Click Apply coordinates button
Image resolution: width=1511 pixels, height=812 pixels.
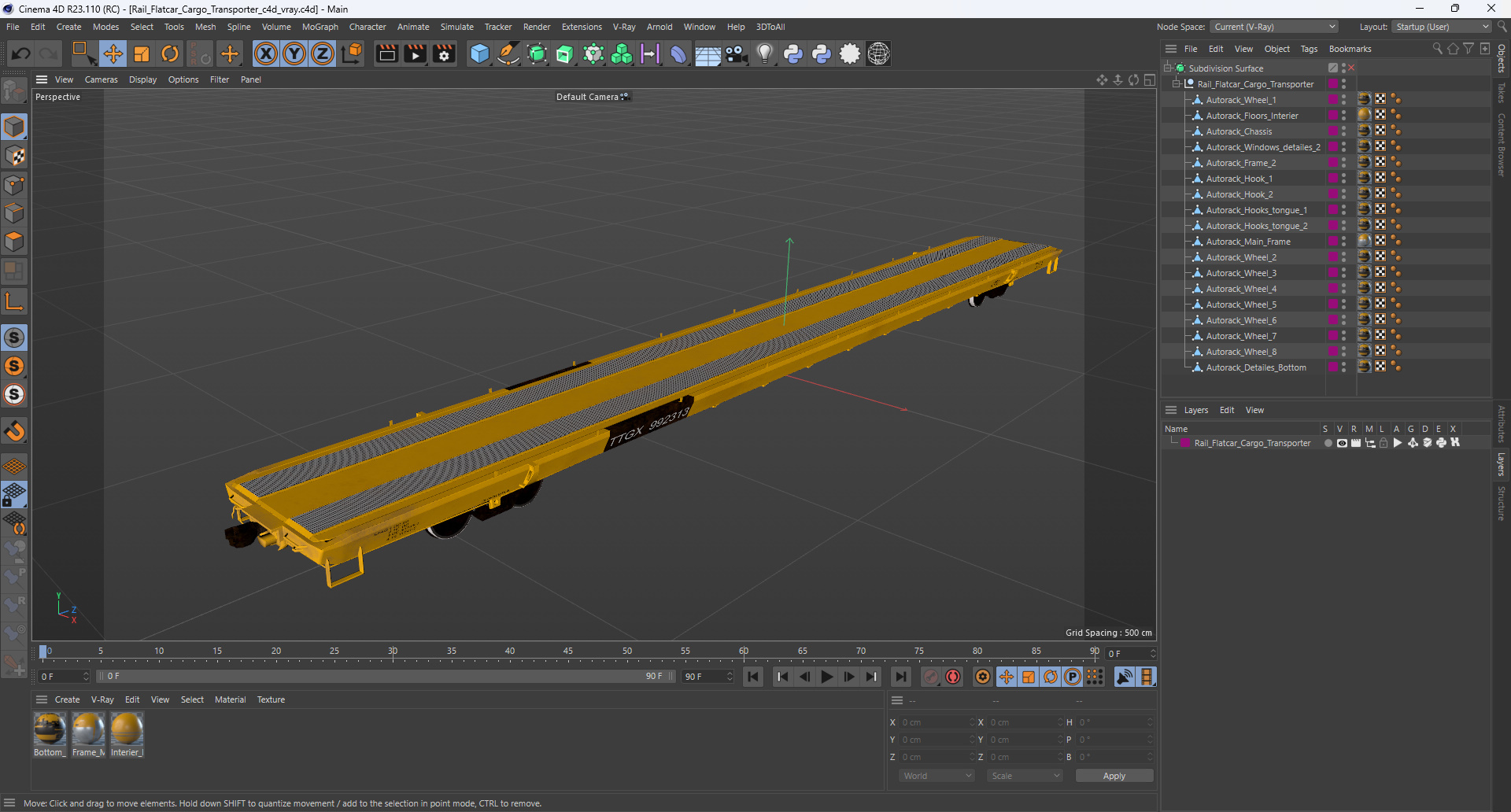(1114, 776)
